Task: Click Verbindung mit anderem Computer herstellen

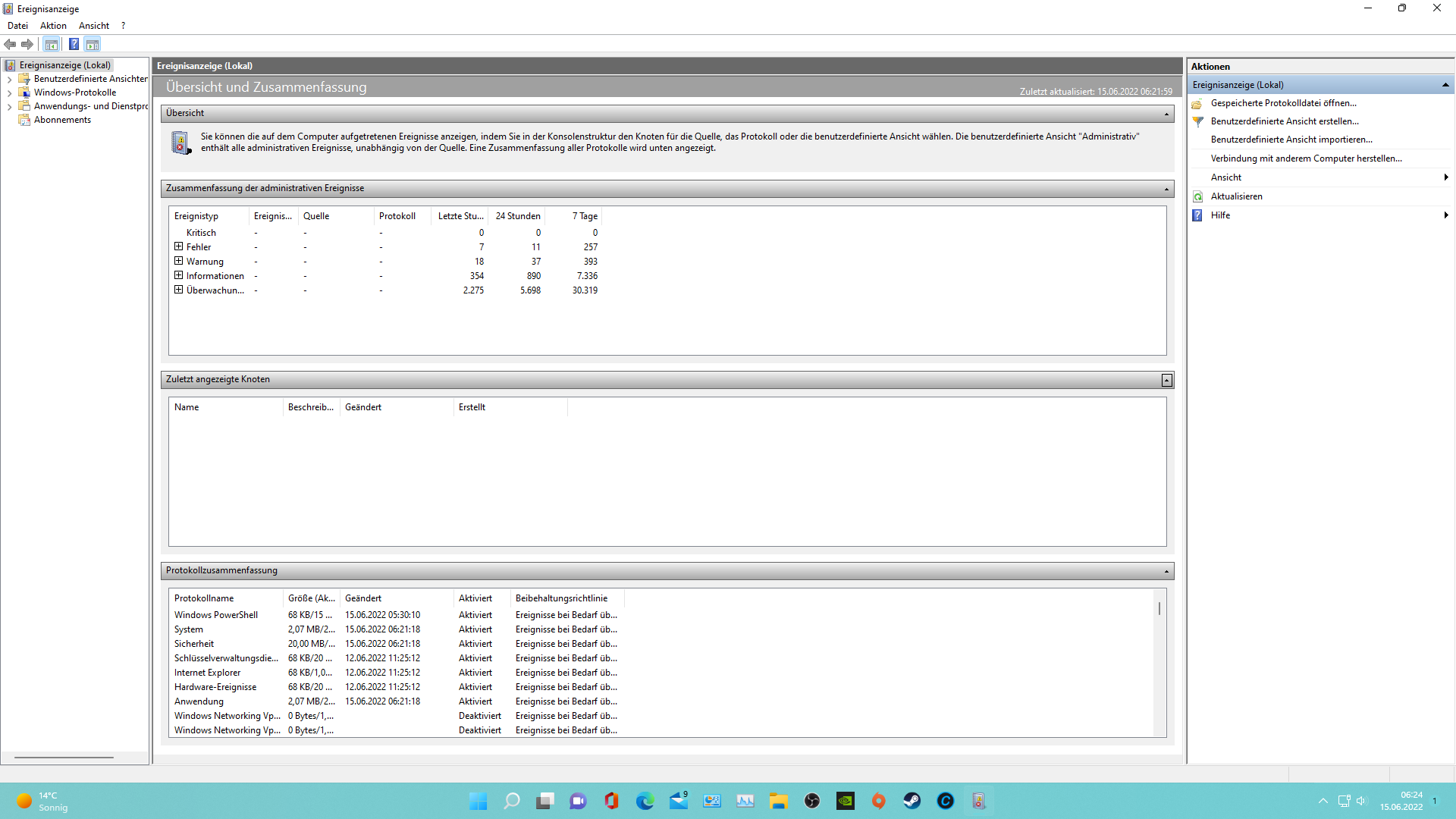Action: (x=1306, y=158)
